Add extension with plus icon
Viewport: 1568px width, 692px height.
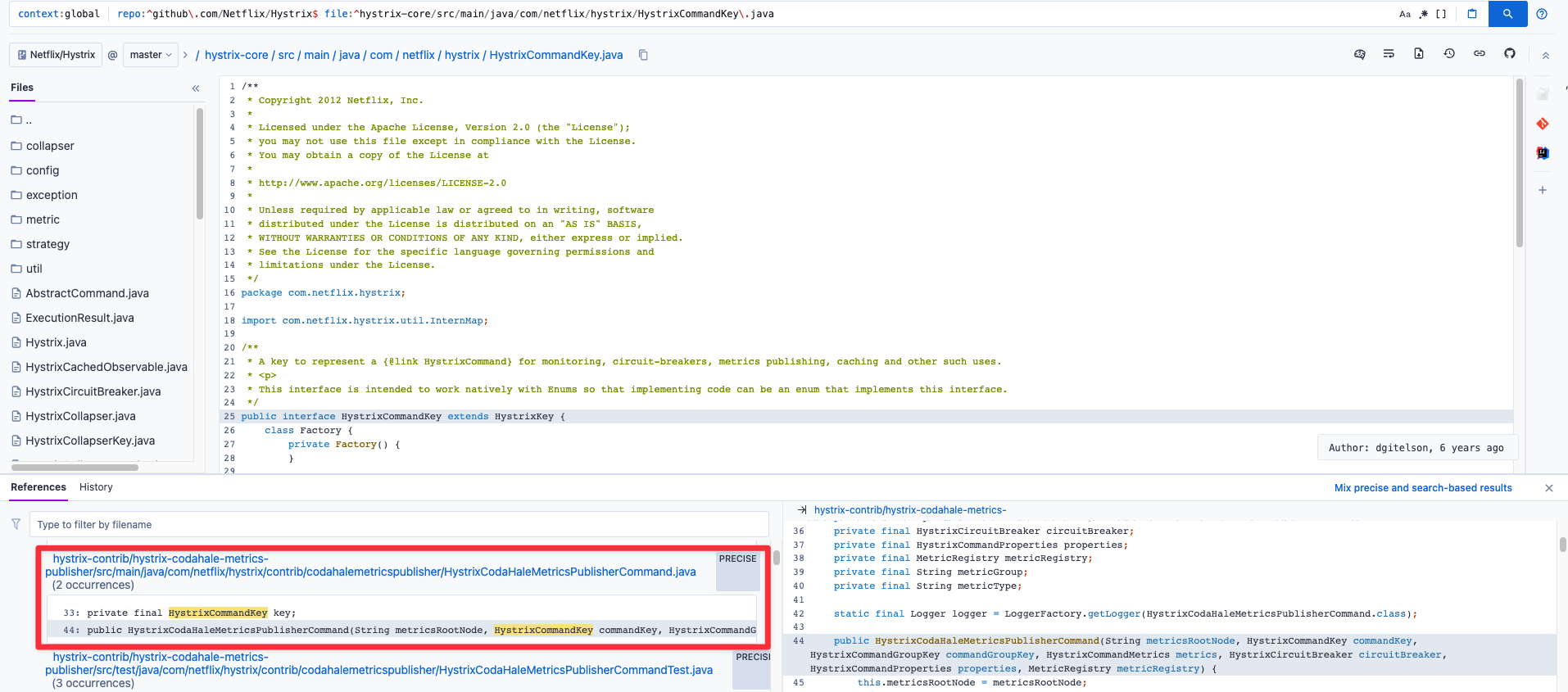[x=1543, y=190]
